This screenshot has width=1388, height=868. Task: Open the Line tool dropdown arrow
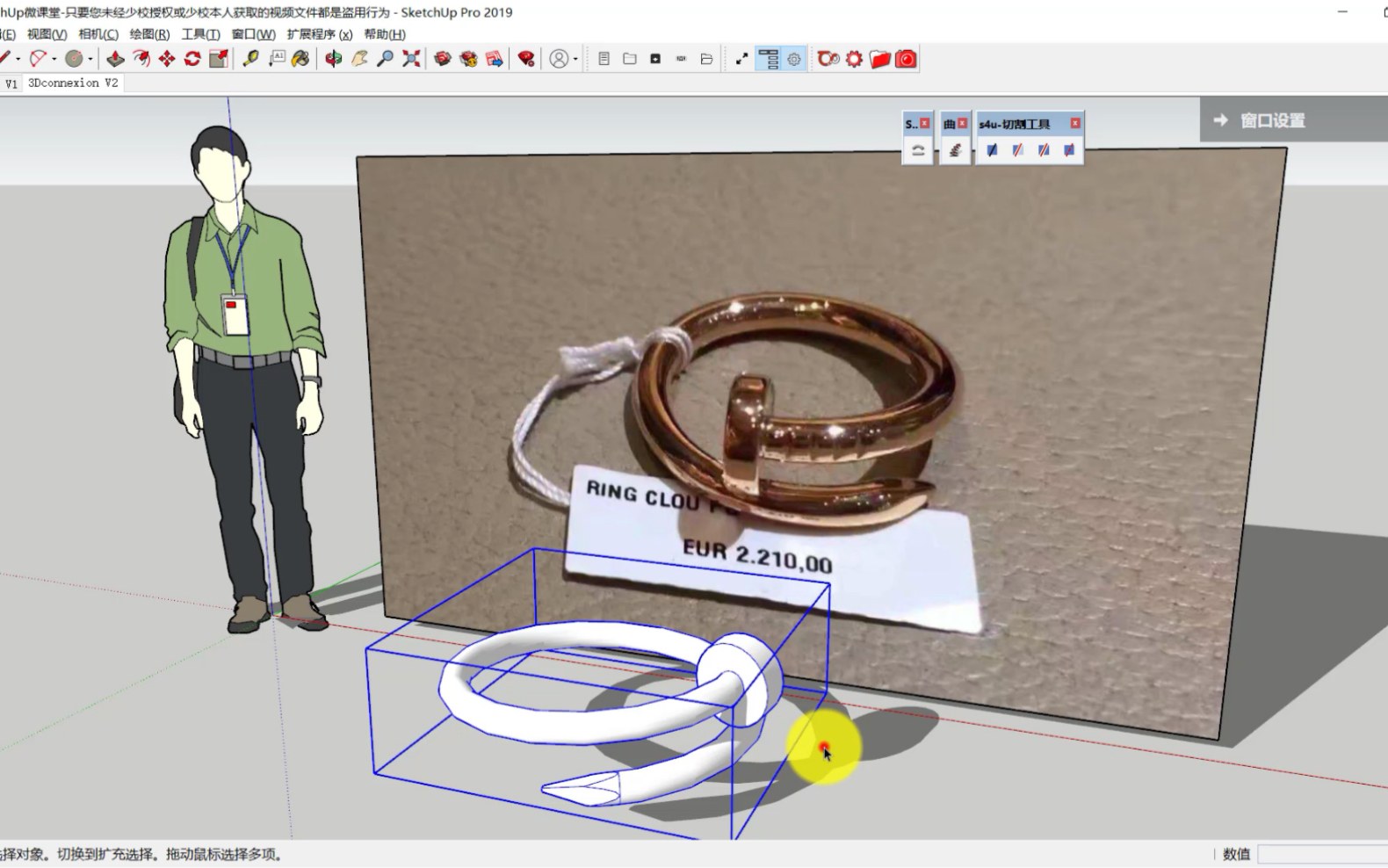tap(18, 59)
